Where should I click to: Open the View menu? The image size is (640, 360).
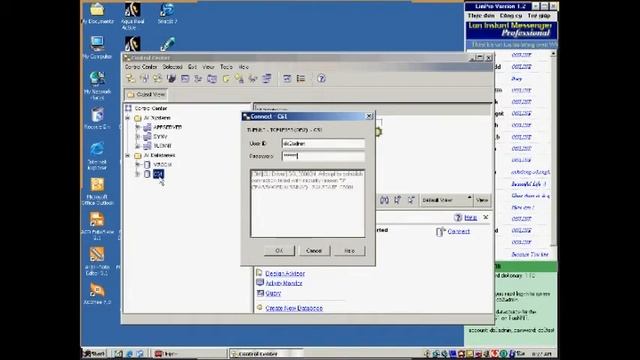click(208, 67)
